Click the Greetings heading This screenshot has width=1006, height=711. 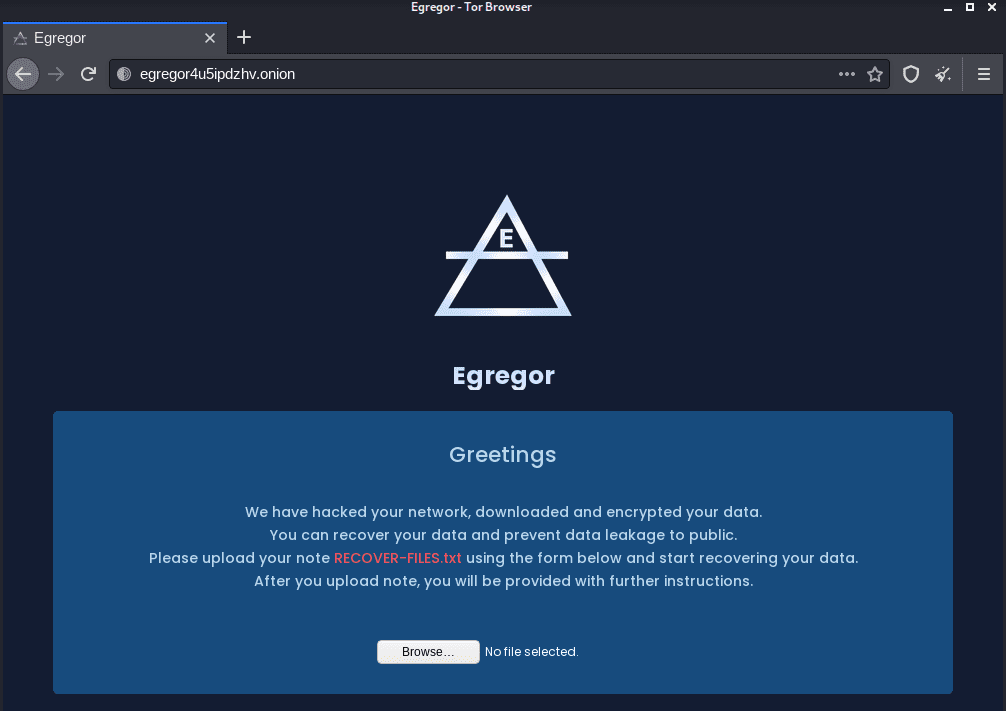coord(503,455)
